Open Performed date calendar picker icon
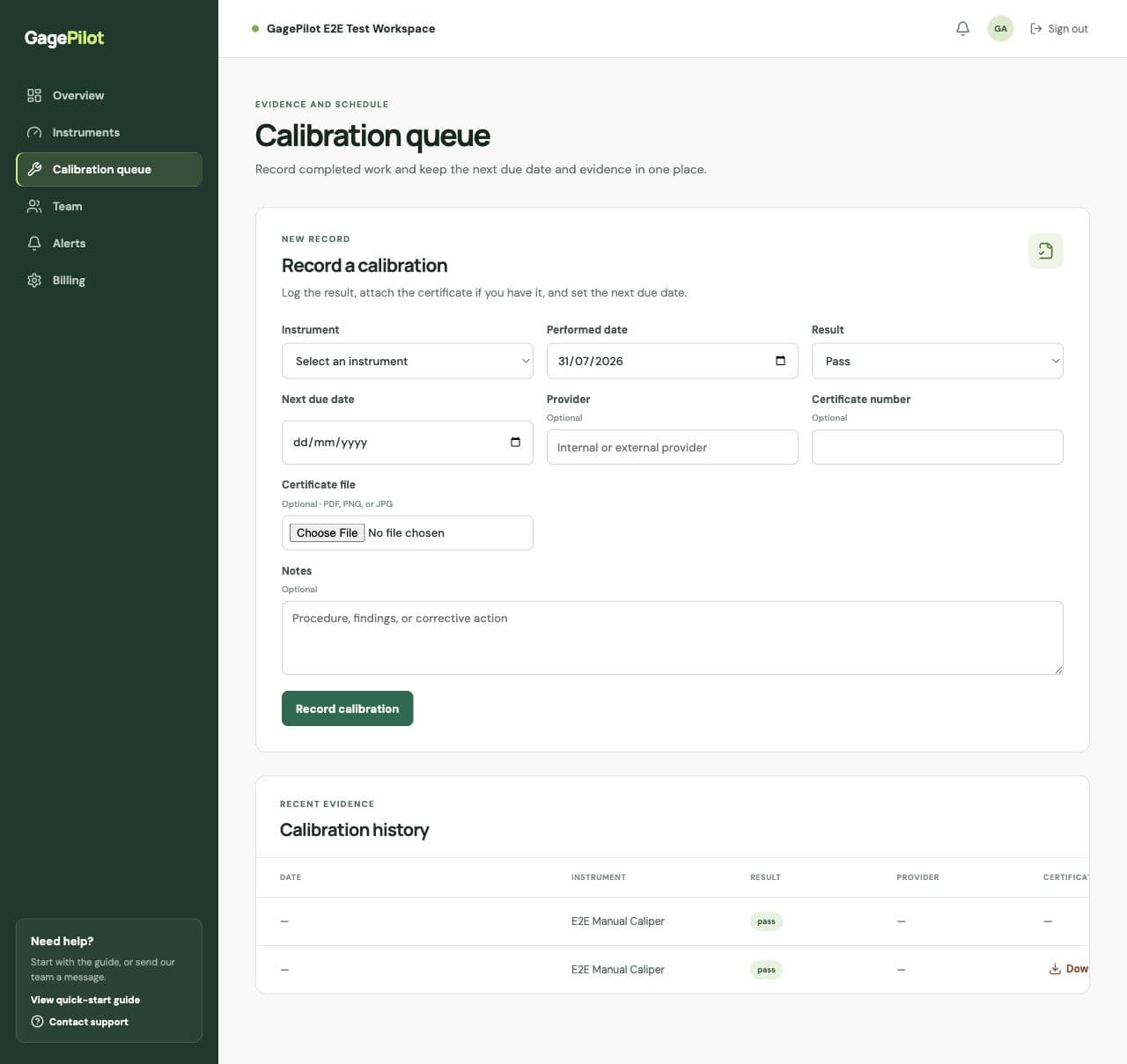Screen dimensions: 1127x1064 [780, 361]
